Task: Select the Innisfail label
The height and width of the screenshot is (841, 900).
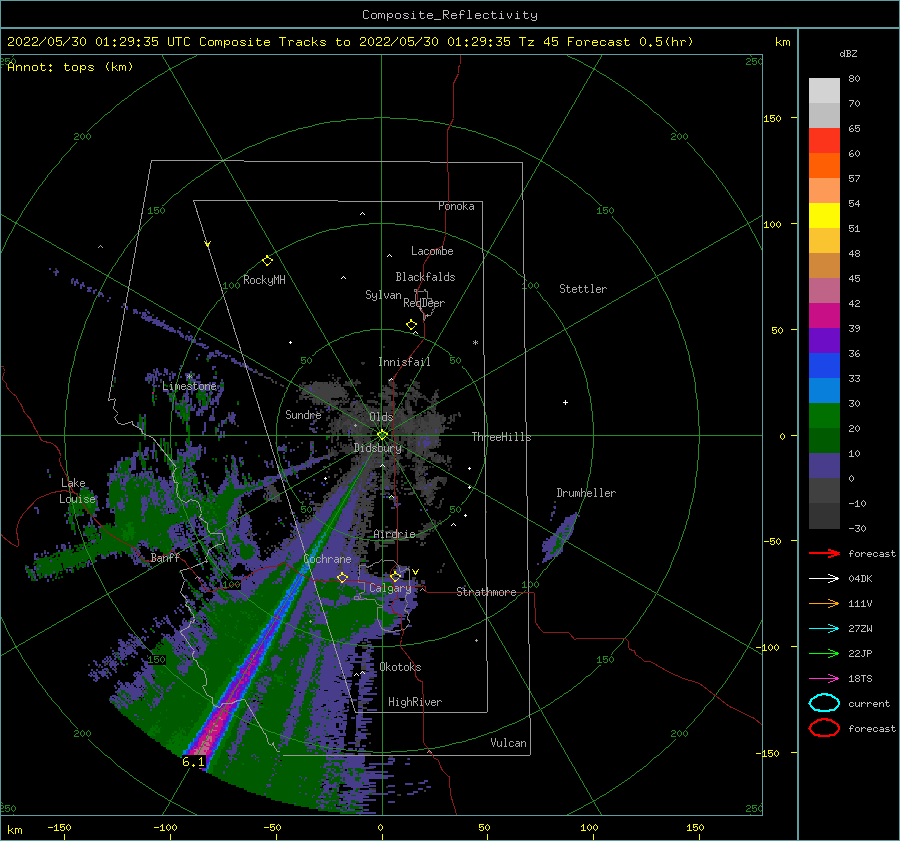Action: tap(404, 362)
